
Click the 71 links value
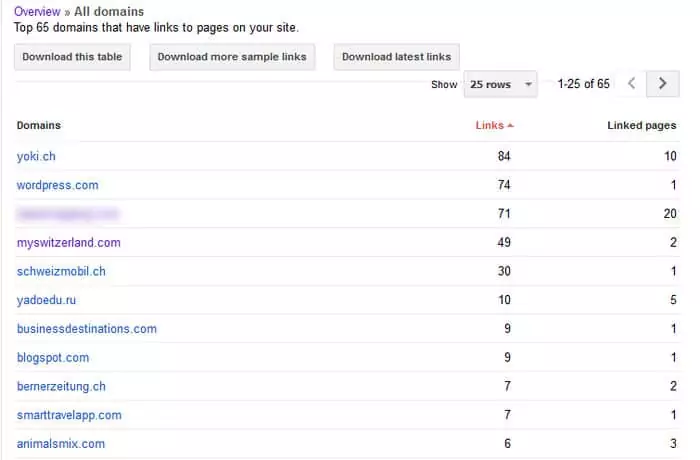(x=504, y=214)
